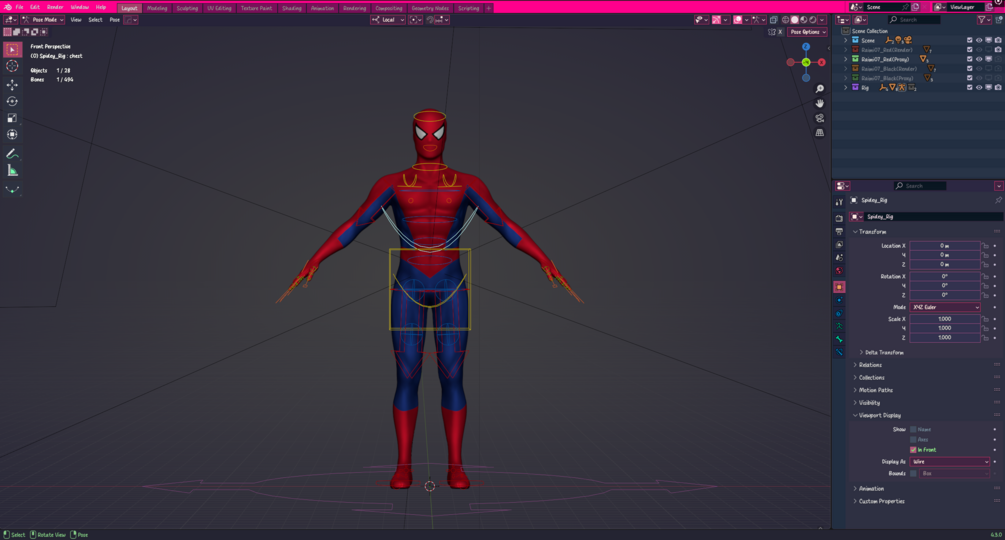
Task: Select the Breakdowner pose tool
Action: coord(12,190)
